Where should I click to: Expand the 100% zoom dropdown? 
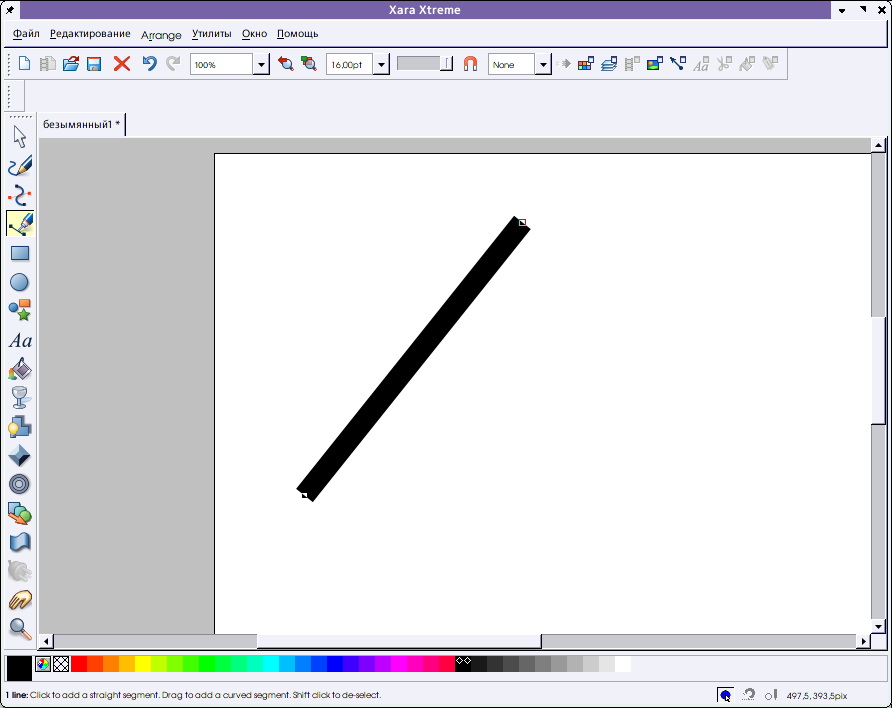(261, 65)
